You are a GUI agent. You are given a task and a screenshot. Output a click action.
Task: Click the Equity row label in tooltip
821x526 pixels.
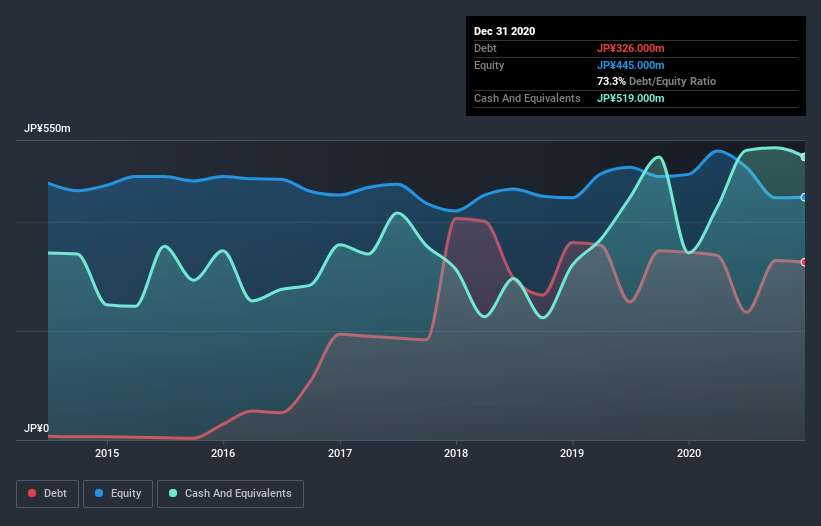coord(489,65)
